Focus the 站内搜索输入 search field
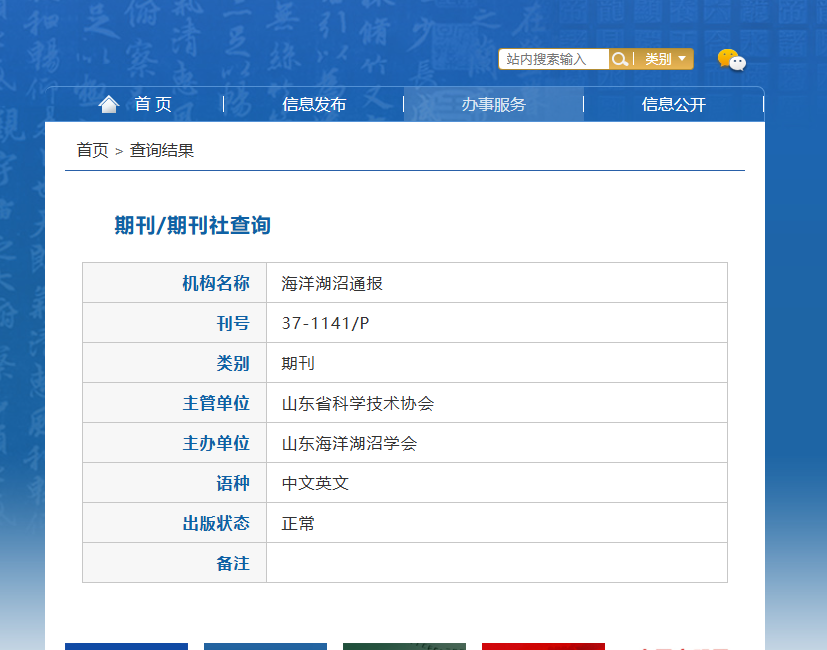Viewport: 827px width, 650px height. pos(554,59)
